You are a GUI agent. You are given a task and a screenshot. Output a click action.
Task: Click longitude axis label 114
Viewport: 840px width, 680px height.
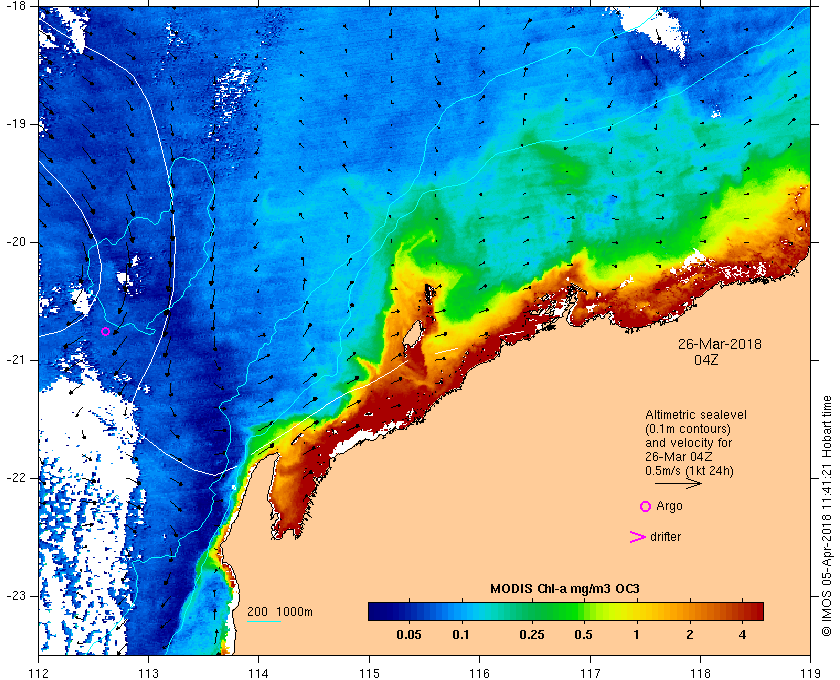click(259, 674)
